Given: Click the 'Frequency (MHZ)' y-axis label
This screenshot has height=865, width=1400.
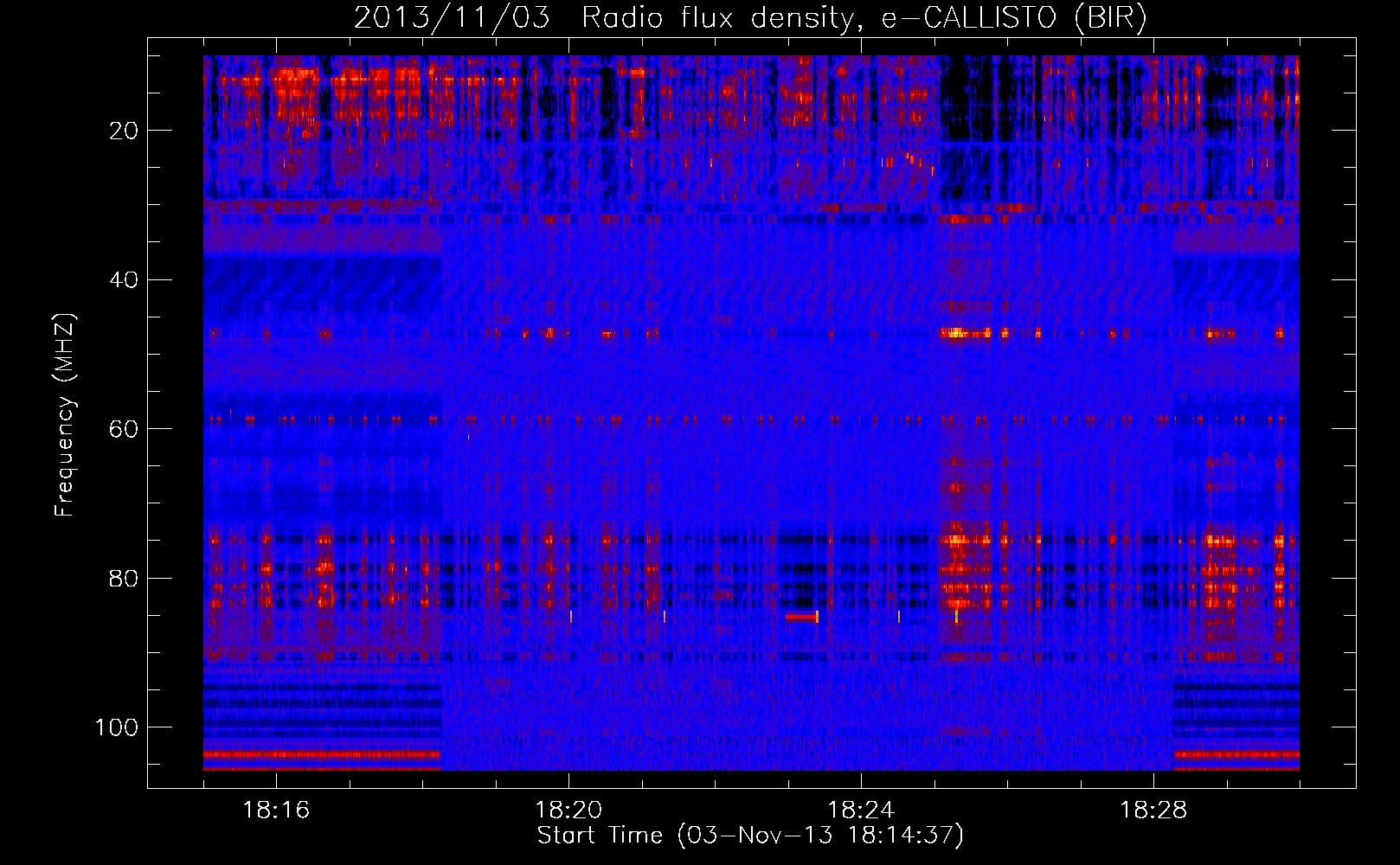Looking at the screenshot, I should (66, 415).
